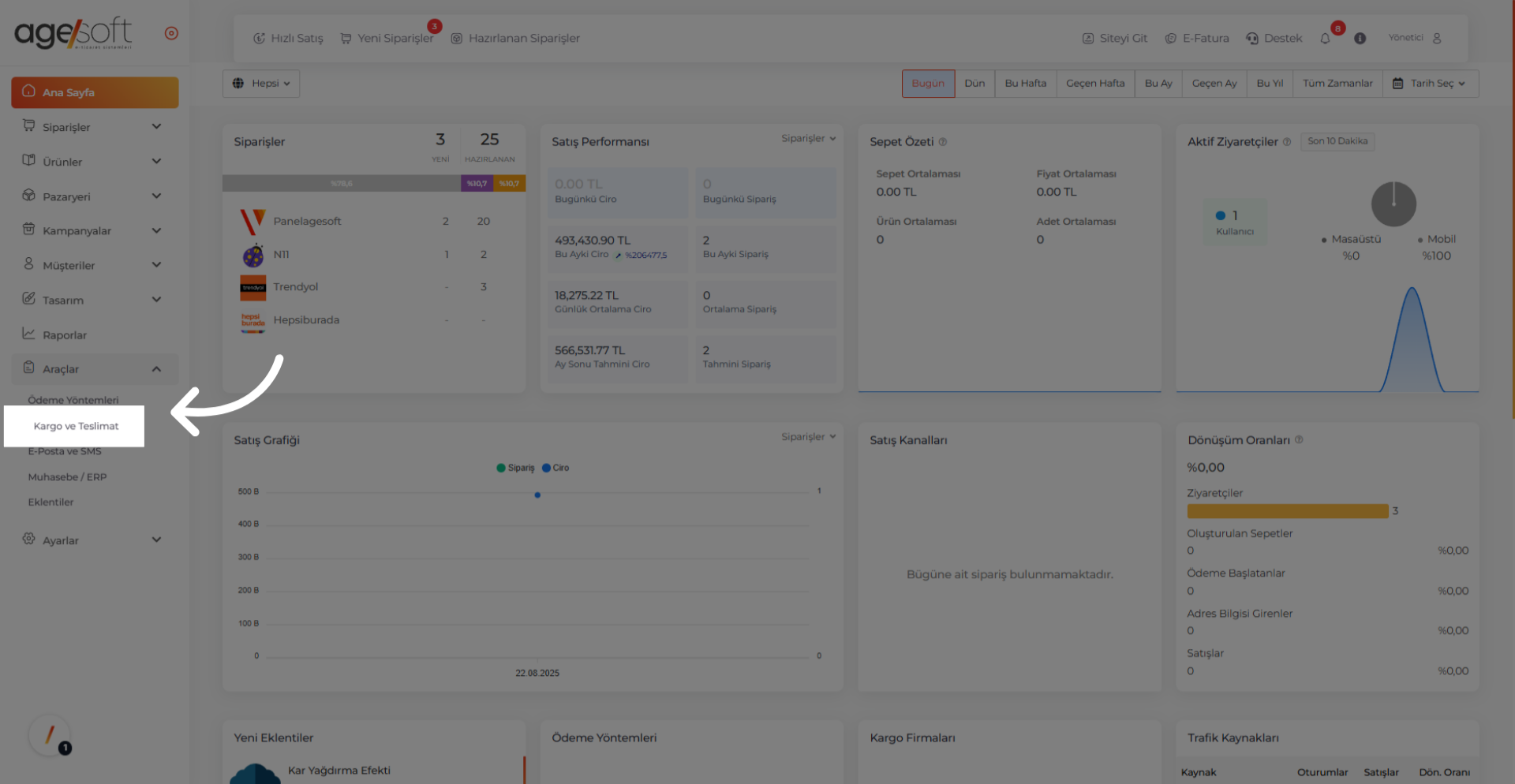Expand Pazaryeri sidebar menu
The width and height of the screenshot is (1515, 784).
(95, 196)
